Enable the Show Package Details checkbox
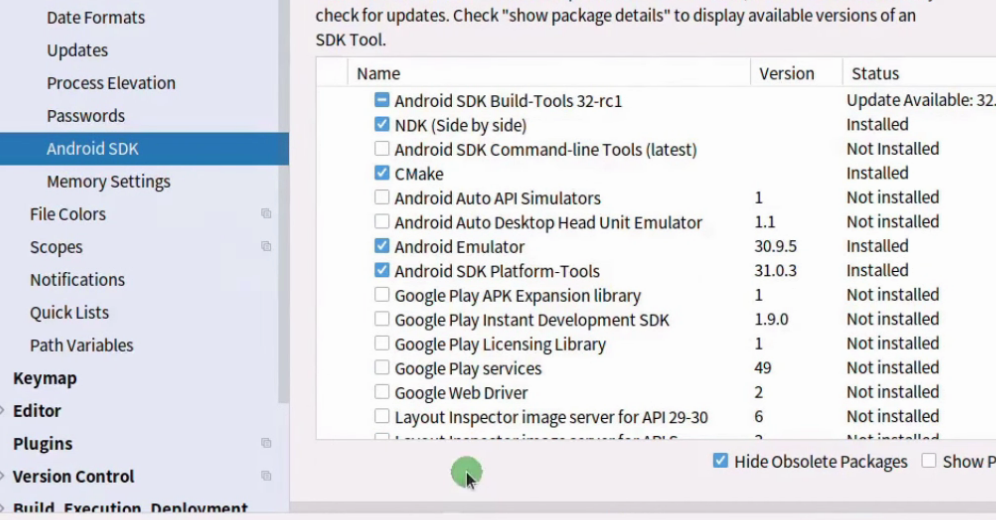This screenshot has width=996, height=520. (x=929, y=461)
